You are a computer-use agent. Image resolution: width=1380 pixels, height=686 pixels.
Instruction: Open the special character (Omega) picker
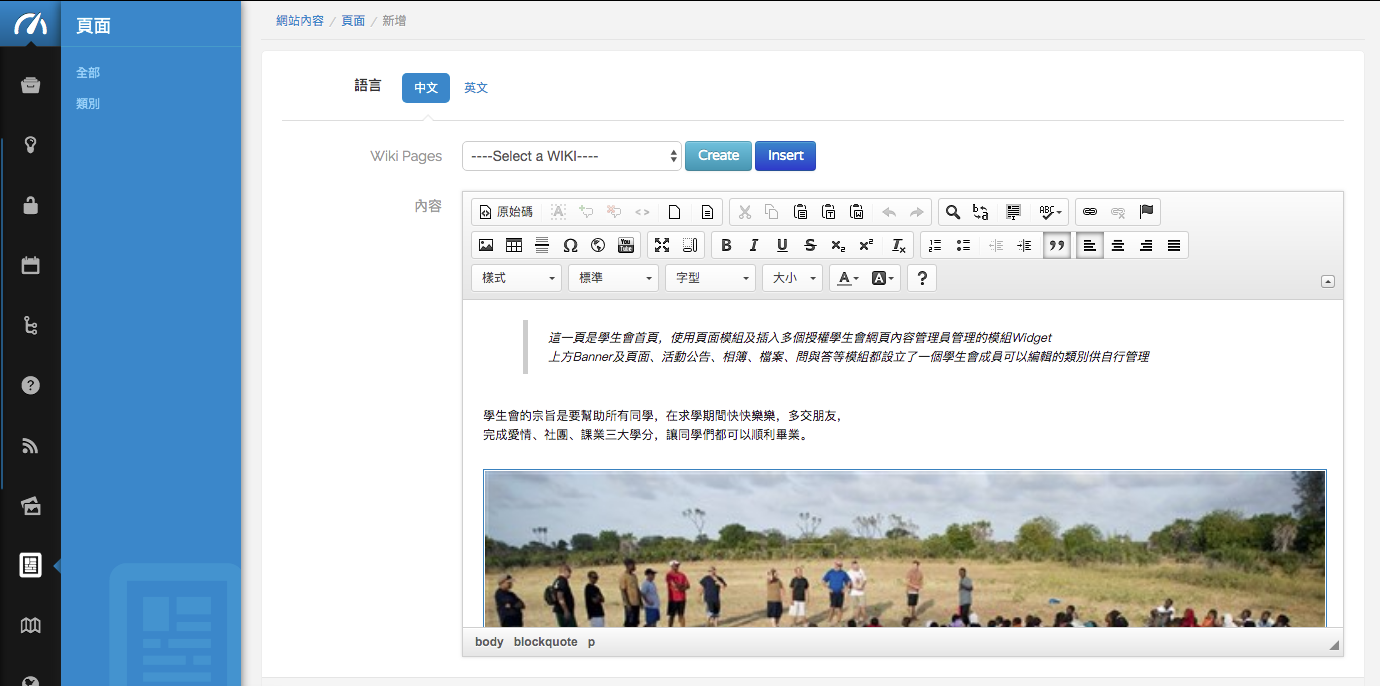[x=570, y=245]
